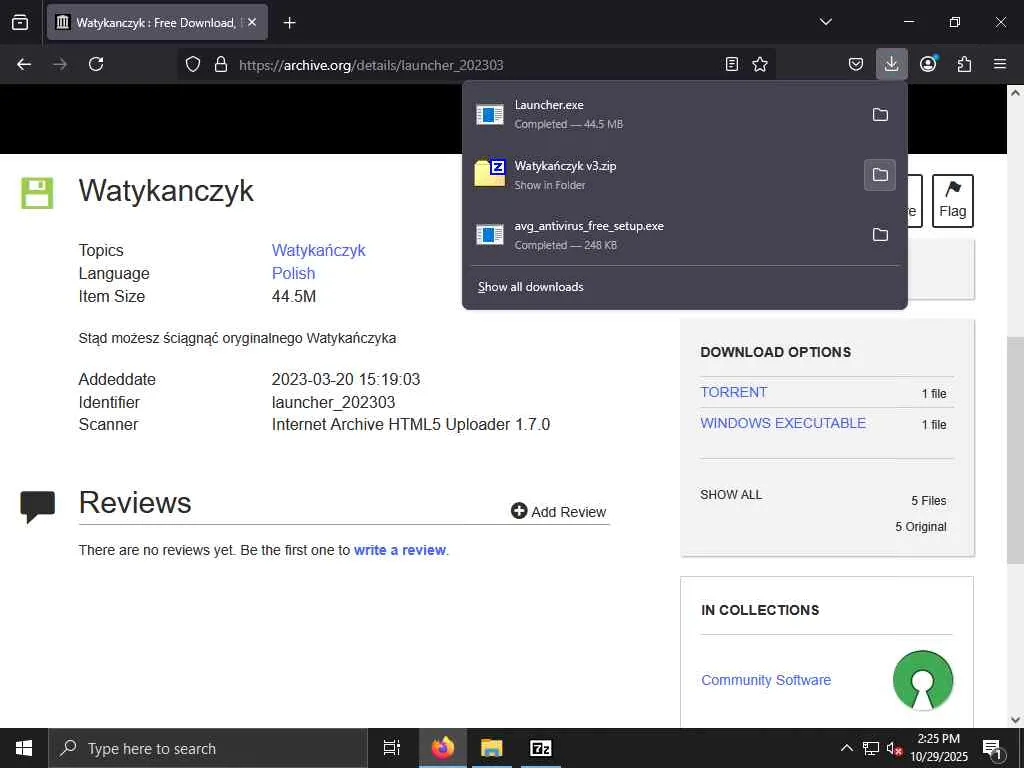This screenshot has height=768, width=1024.
Task: Open the Firefox application hamburger menu
Action: (1000, 64)
